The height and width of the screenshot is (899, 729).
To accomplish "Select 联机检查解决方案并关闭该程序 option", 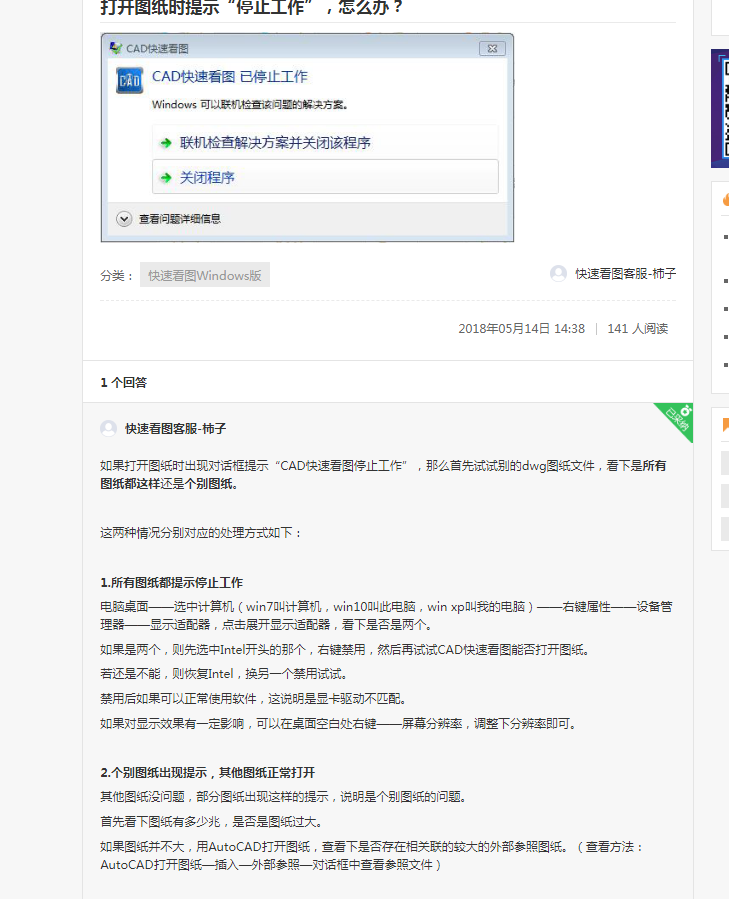I will click(325, 142).
